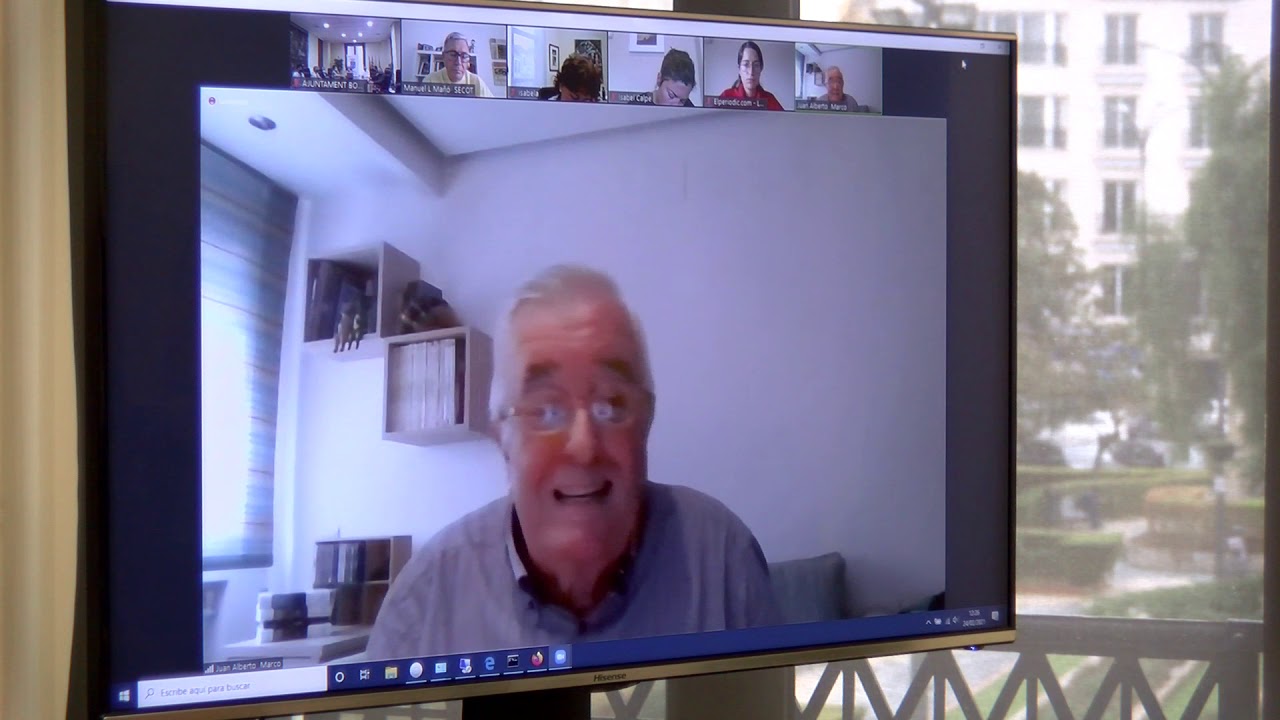This screenshot has height=720, width=1280.
Task: Open Task View from the taskbar
Action: (364, 675)
